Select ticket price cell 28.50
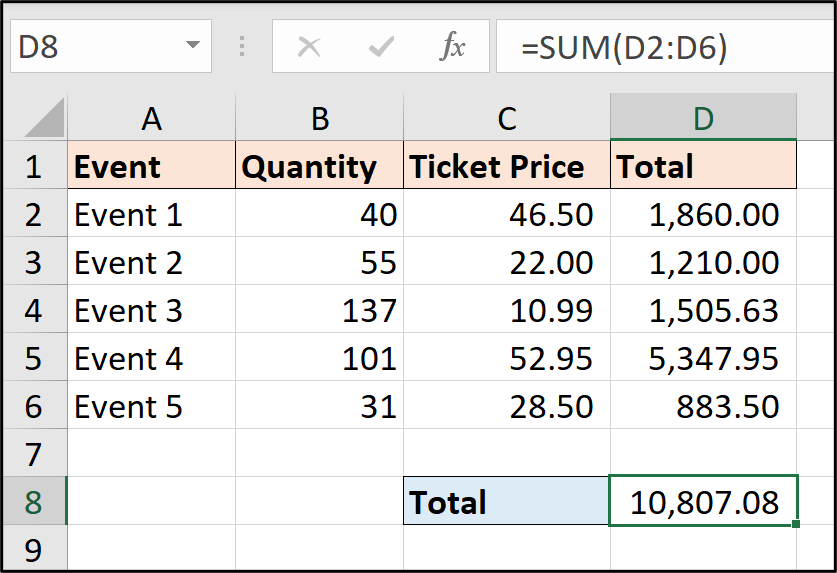This screenshot has width=837, height=573. 507,405
